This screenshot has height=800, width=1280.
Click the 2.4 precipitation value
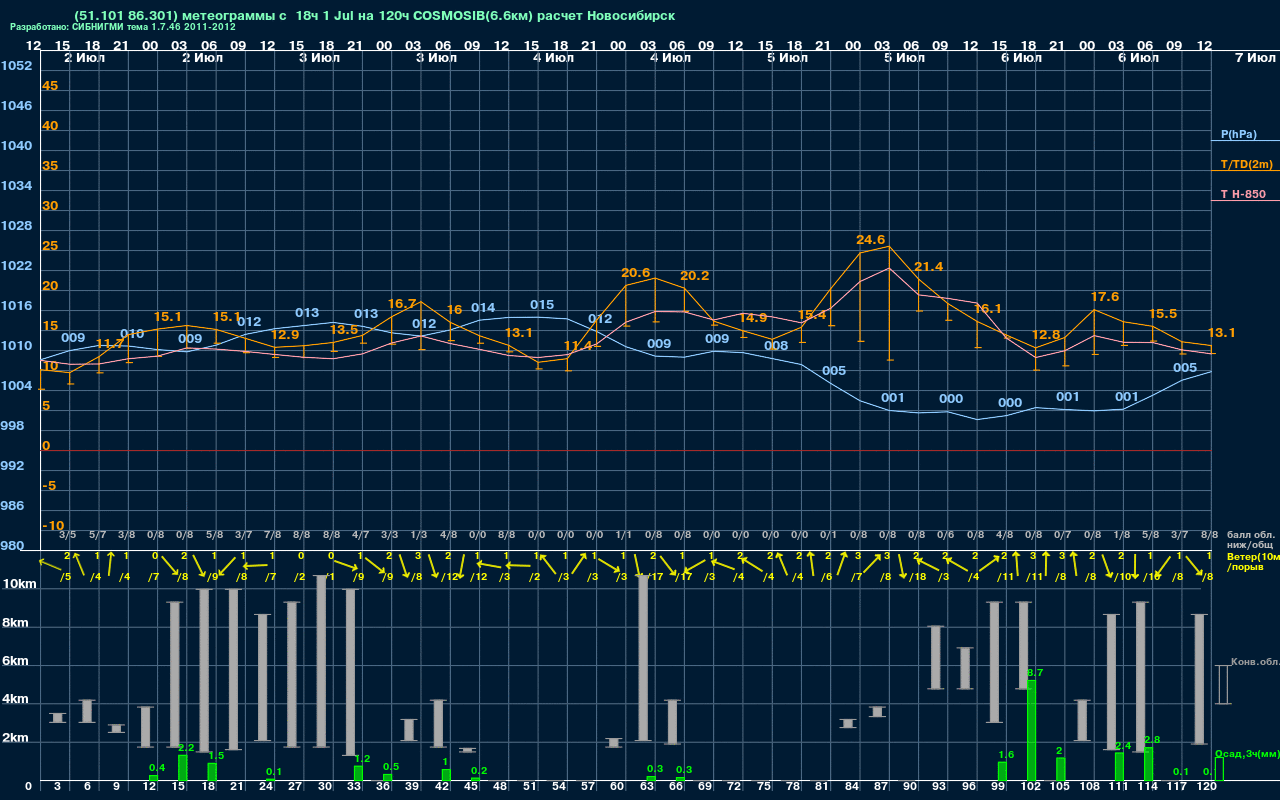(1123, 746)
